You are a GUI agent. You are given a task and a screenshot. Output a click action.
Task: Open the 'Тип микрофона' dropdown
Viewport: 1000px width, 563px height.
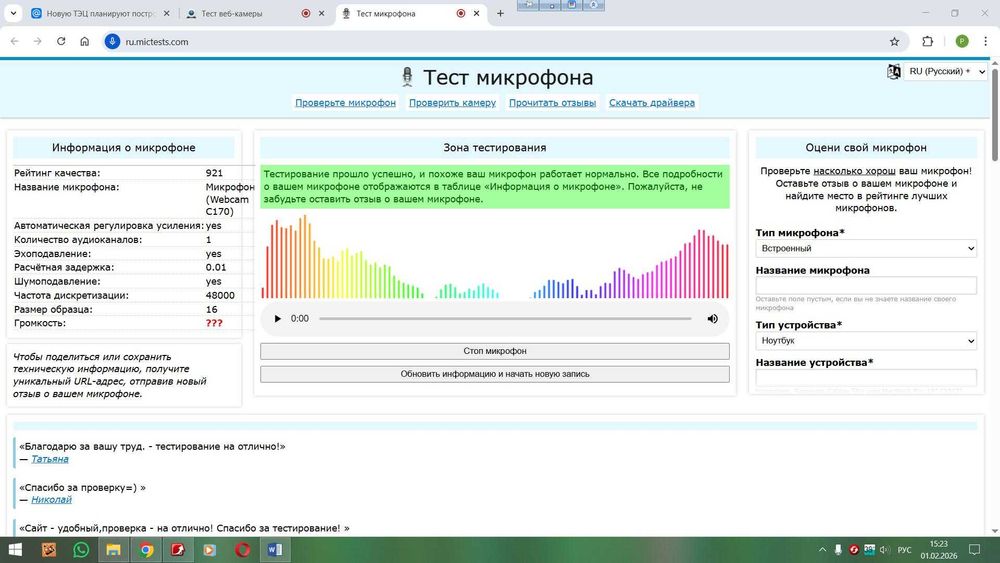[866, 248]
